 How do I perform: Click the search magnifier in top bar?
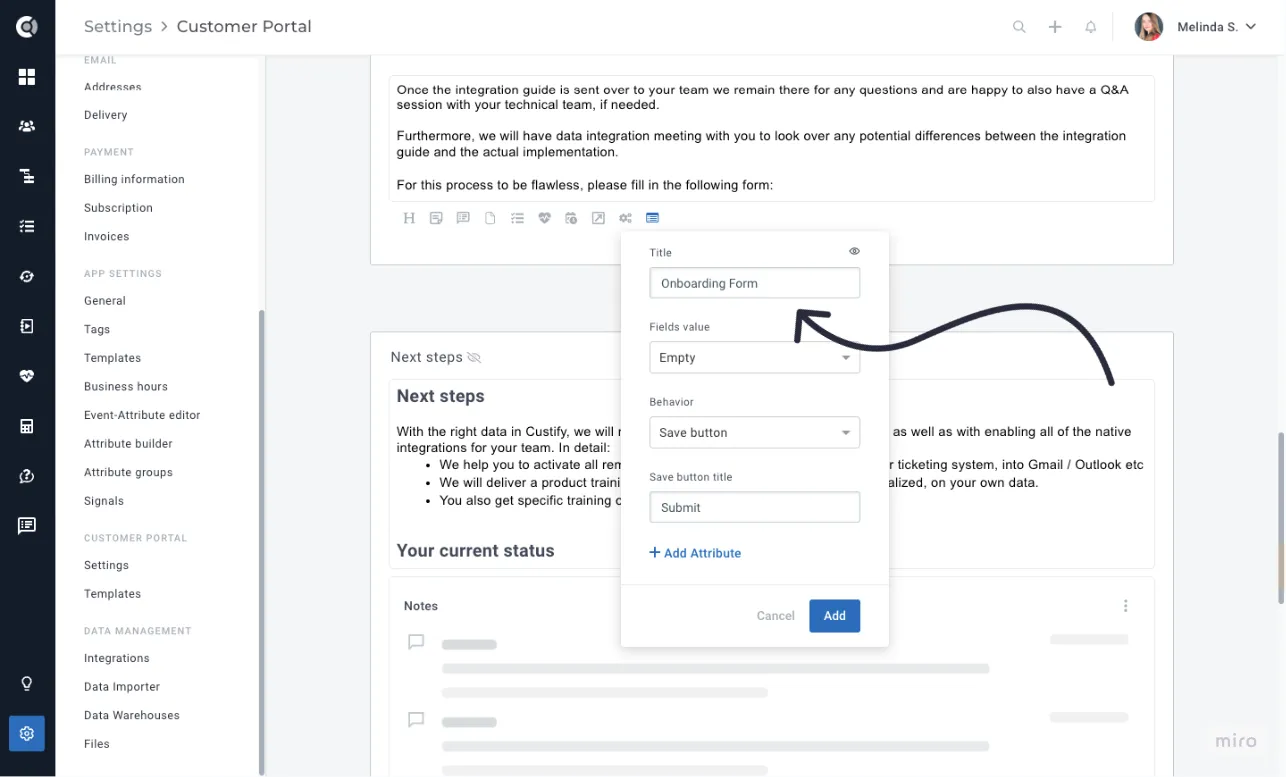(x=1019, y=27)
